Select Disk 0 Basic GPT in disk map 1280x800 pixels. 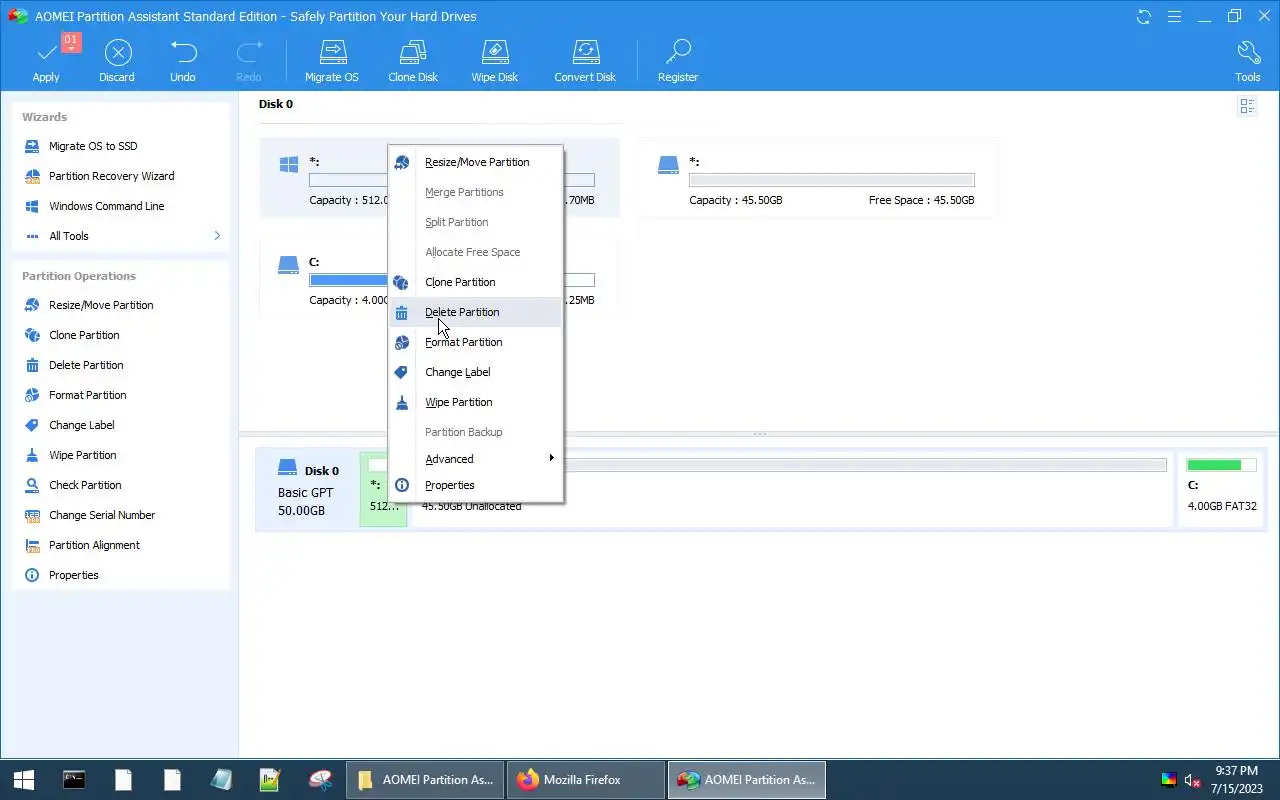[308, 488]
